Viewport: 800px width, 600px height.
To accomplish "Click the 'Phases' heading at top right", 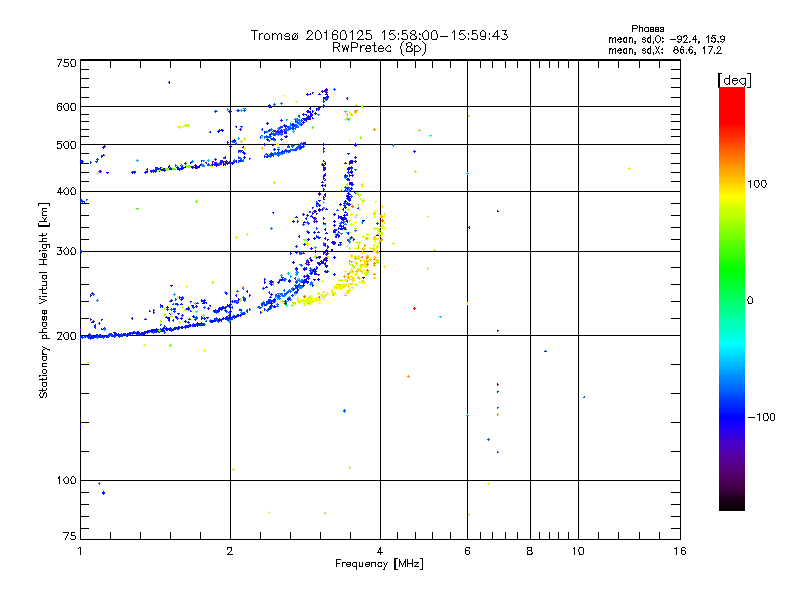I will (647, 29).
